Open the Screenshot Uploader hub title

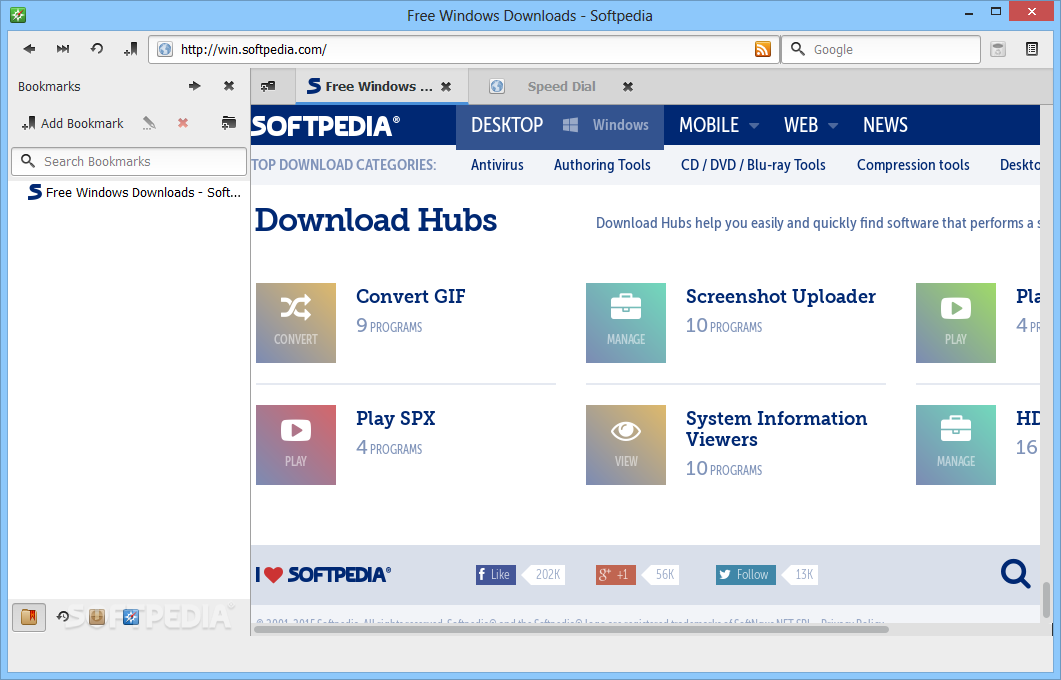point(781,296)
